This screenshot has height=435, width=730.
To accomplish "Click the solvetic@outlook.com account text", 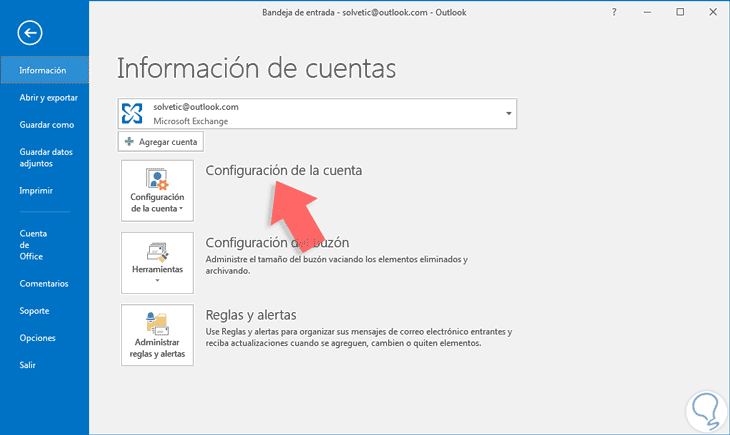I will pyautogui.click(x=196, y=107).
